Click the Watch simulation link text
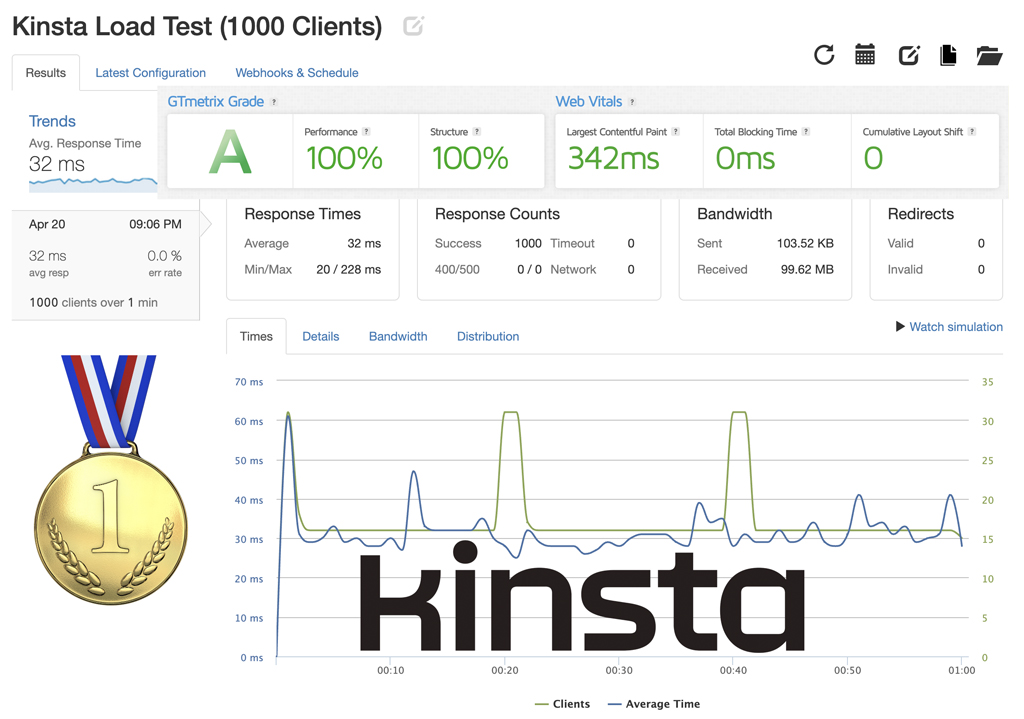This screenshot has height=719, width=1024. 955,327
